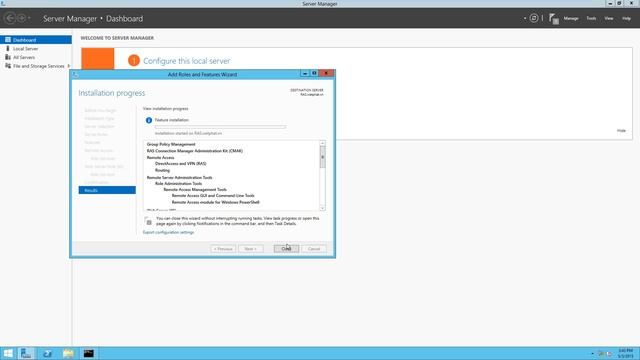Screen dimensions: 640x360
Task: Open the Tools menu
Action: tap(591, 18)
